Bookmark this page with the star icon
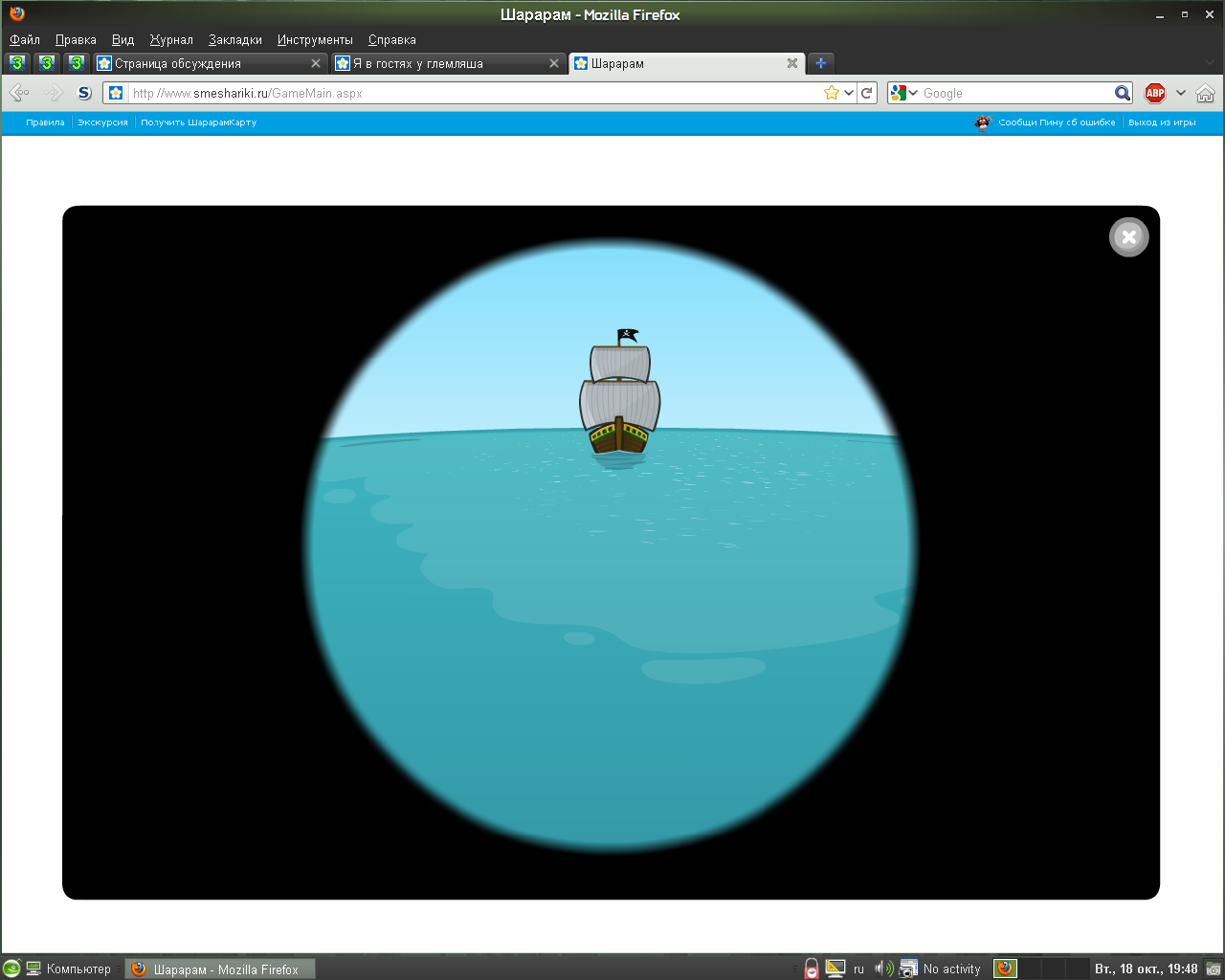The width and height of the screenshot is (1225, 980). 832,93
